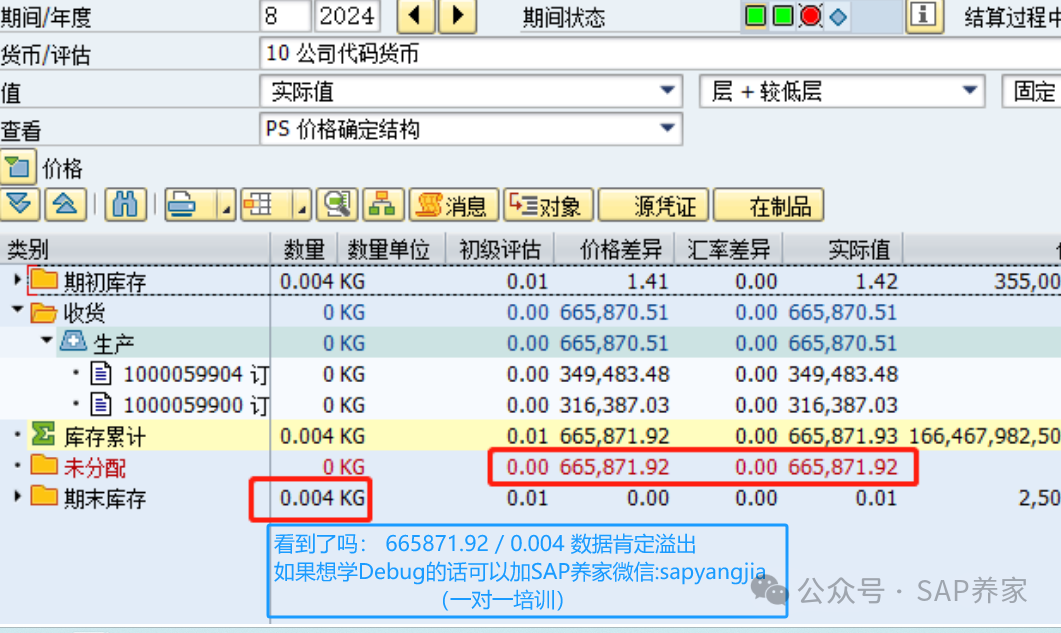The image size is (1061, 633).
Task: Click the second green status square
Action: tap(783, 16)
